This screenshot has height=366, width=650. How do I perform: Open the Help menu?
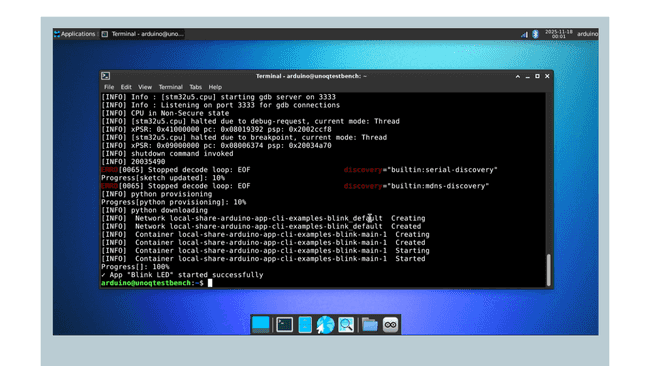[215, 87]
